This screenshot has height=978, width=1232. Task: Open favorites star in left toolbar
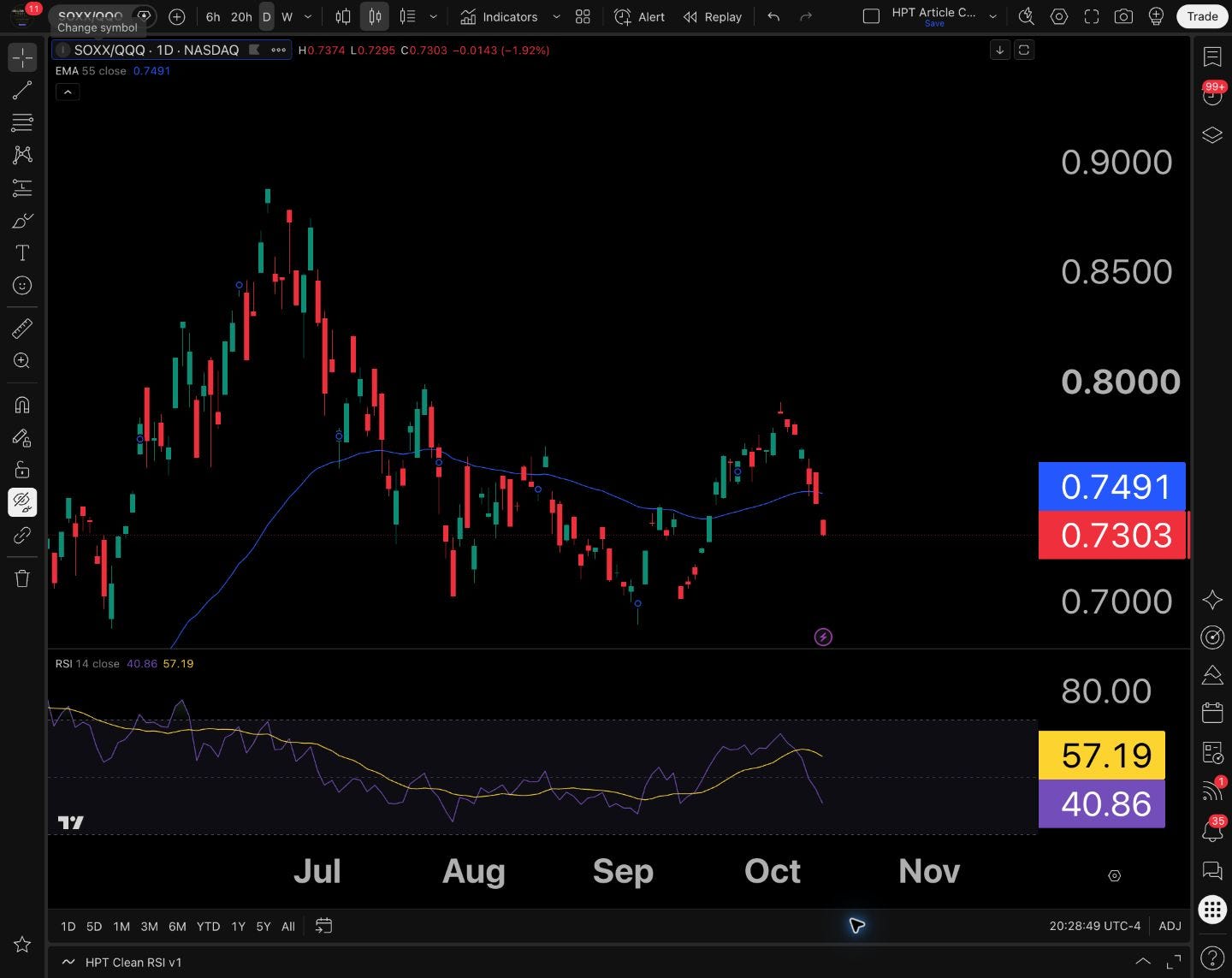(x=22, y=945)
